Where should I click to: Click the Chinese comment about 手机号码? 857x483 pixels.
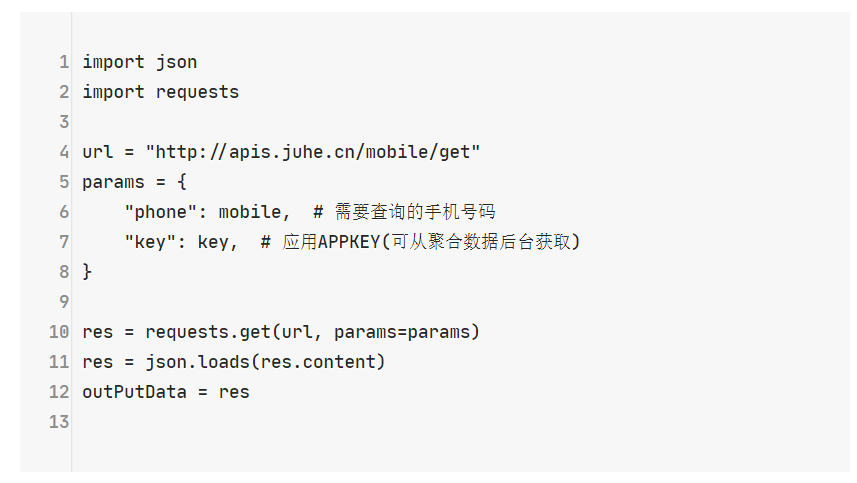[x=415, y=212]
